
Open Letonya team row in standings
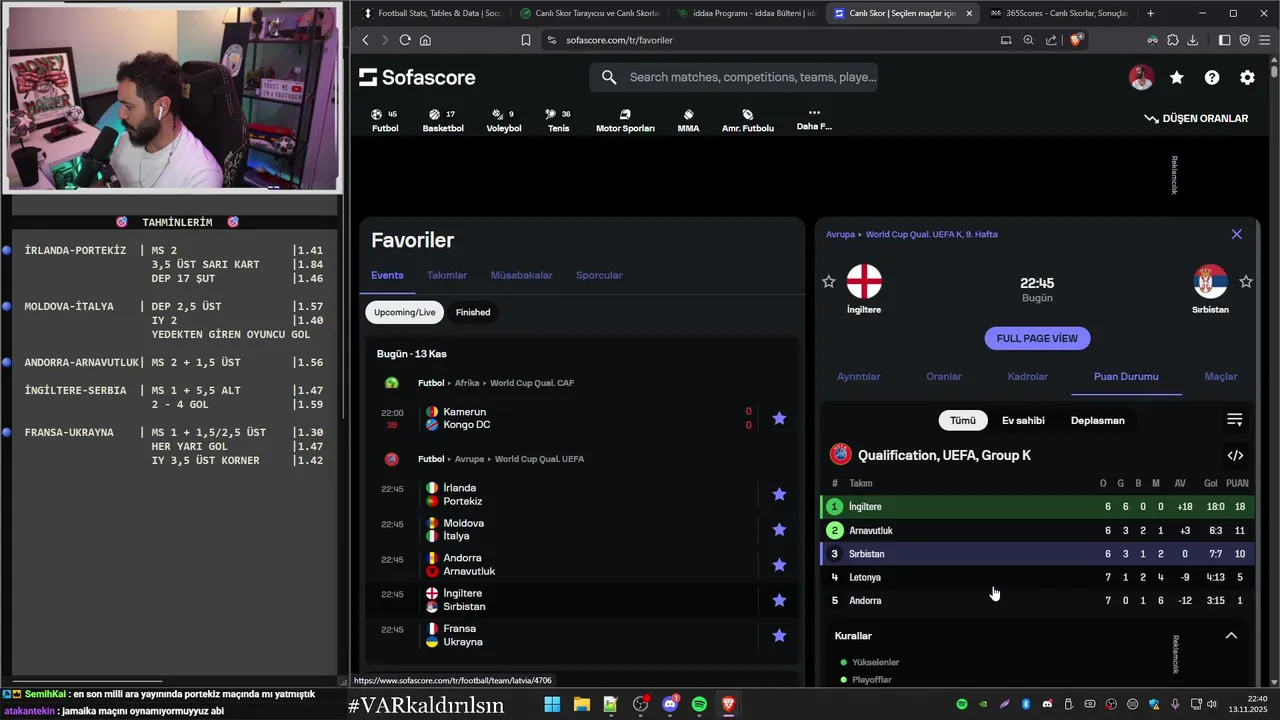pos(1037,577)
